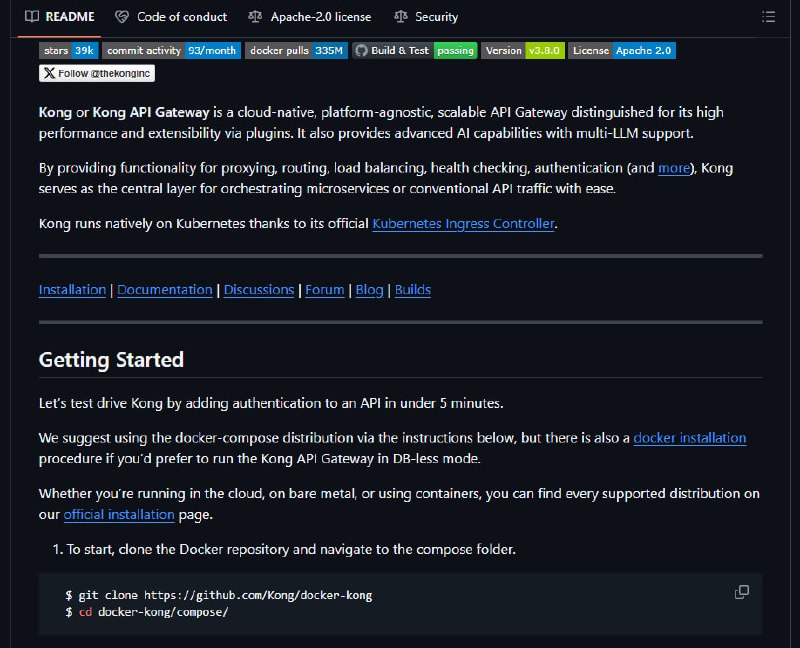The image size is (800, 648).
Task: Click the bold 'Kong API Gateway' text
Action: (151, 113)
